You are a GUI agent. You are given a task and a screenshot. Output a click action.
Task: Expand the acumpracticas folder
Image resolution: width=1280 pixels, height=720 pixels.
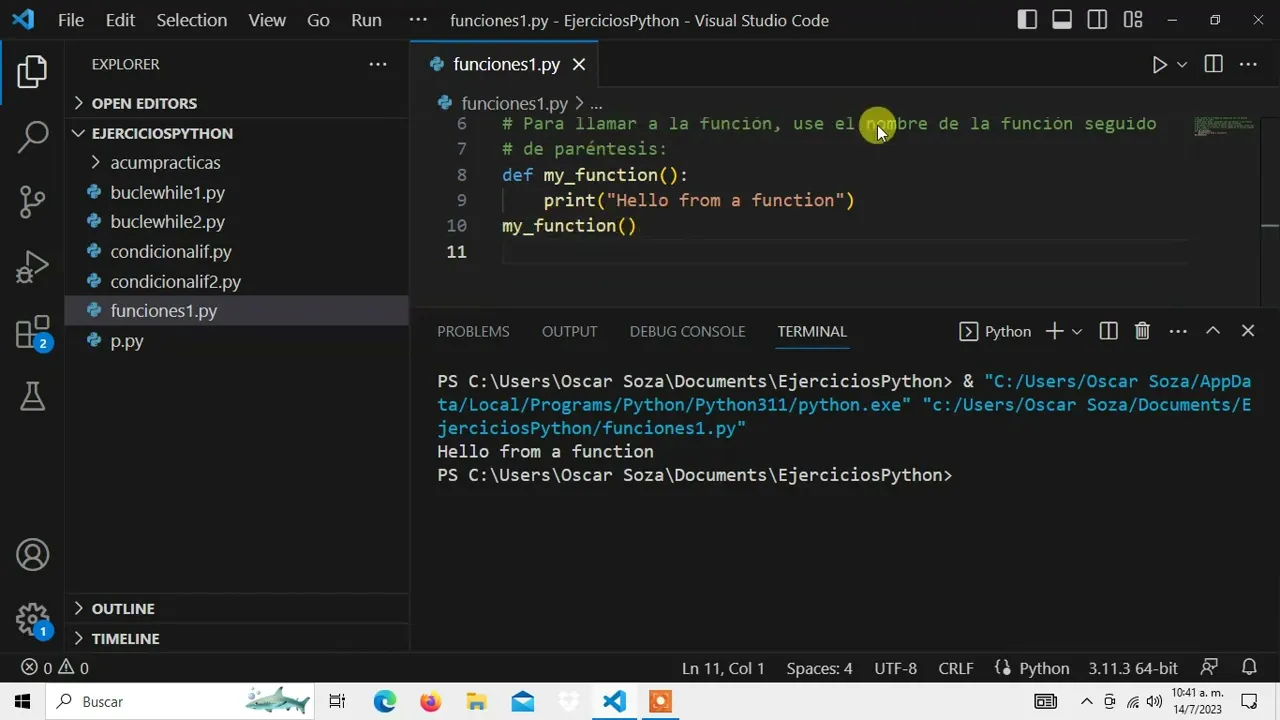237,162
